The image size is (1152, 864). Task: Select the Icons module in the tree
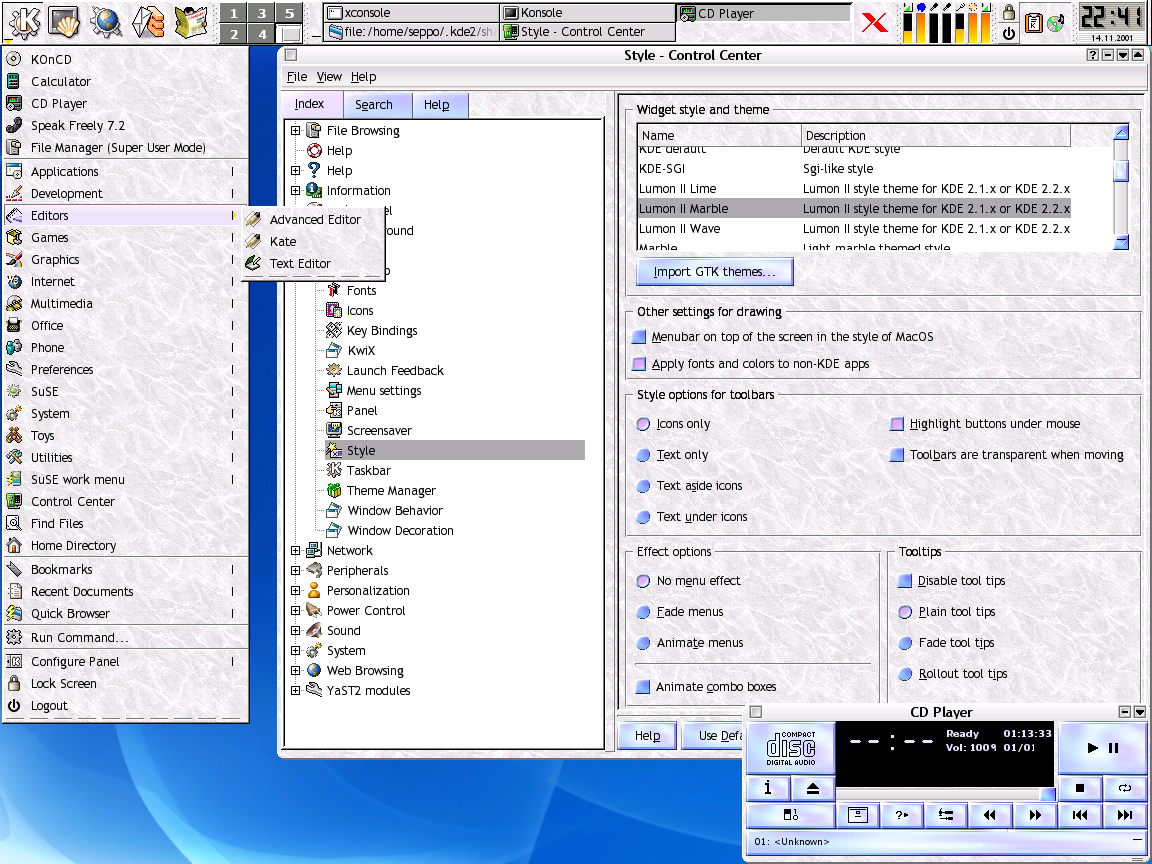coord(359,311)
